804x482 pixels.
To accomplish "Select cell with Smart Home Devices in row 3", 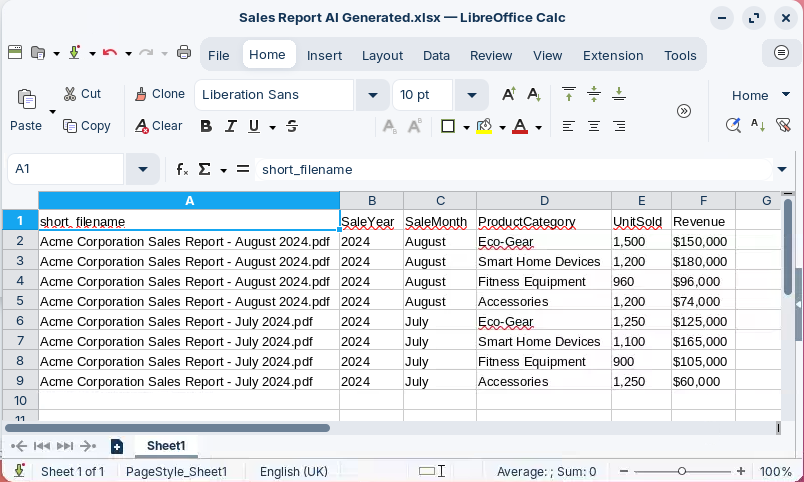I will pos(539,261).
